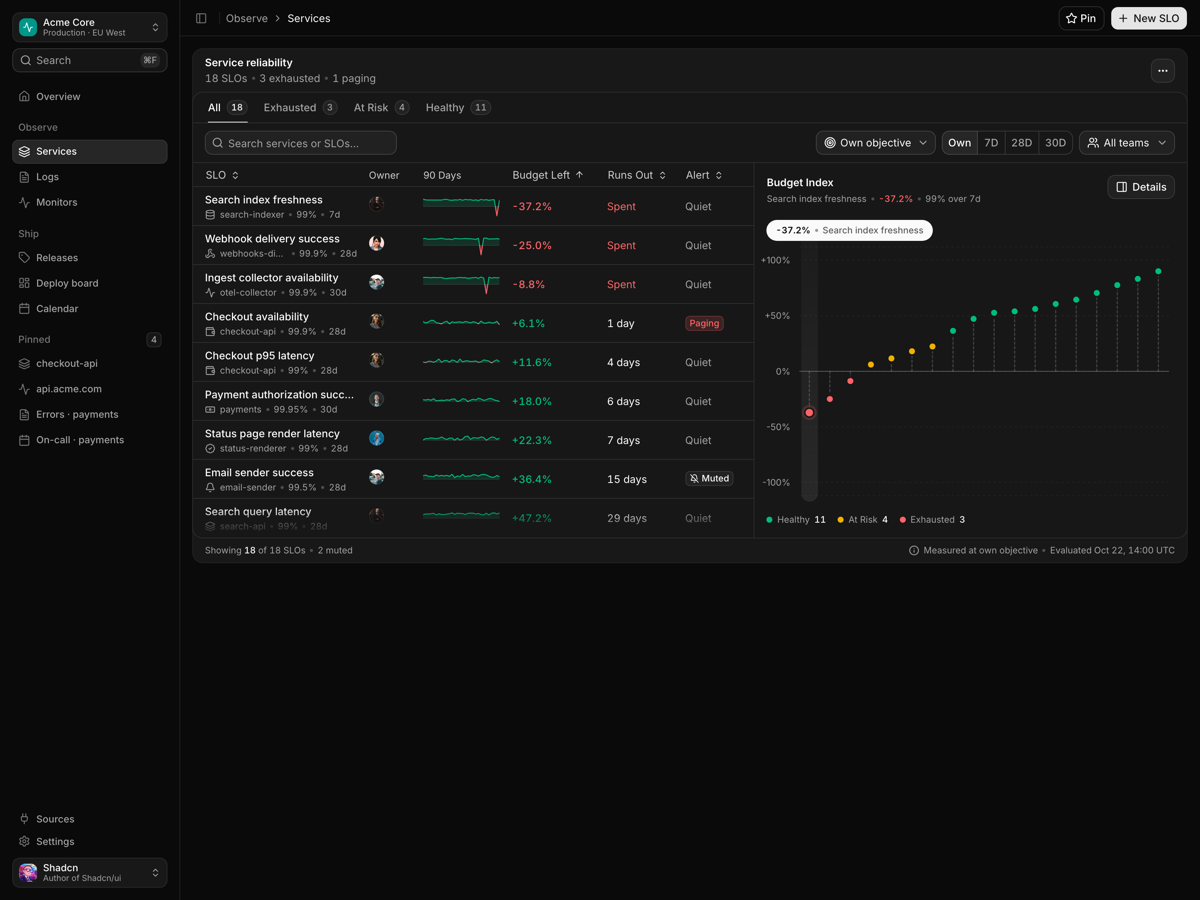Click the highlighted red point on Budget Index chart

[809, 413]
